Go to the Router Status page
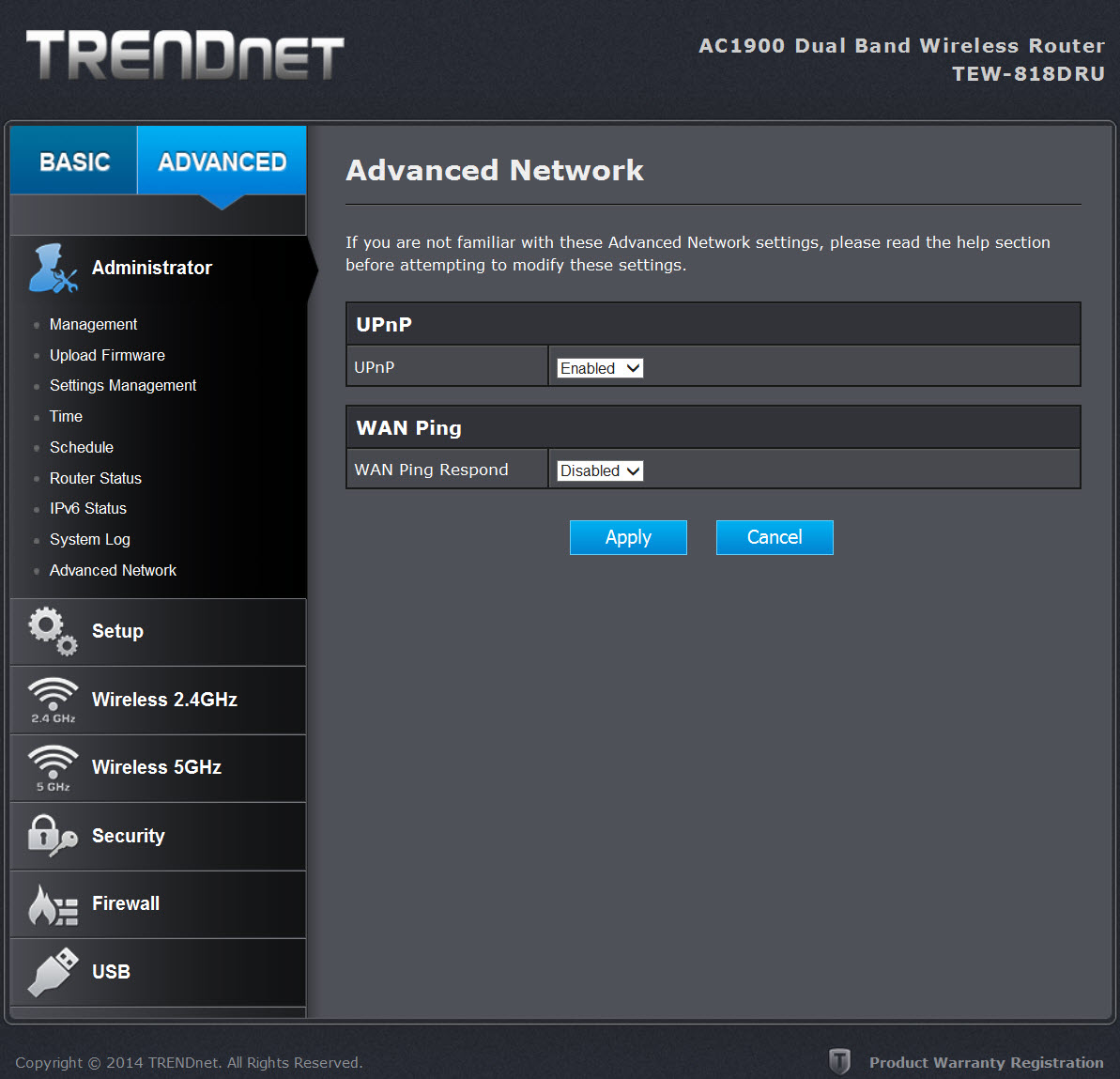The width and height of the screenshot is (1120, 1079). [96, 478]
